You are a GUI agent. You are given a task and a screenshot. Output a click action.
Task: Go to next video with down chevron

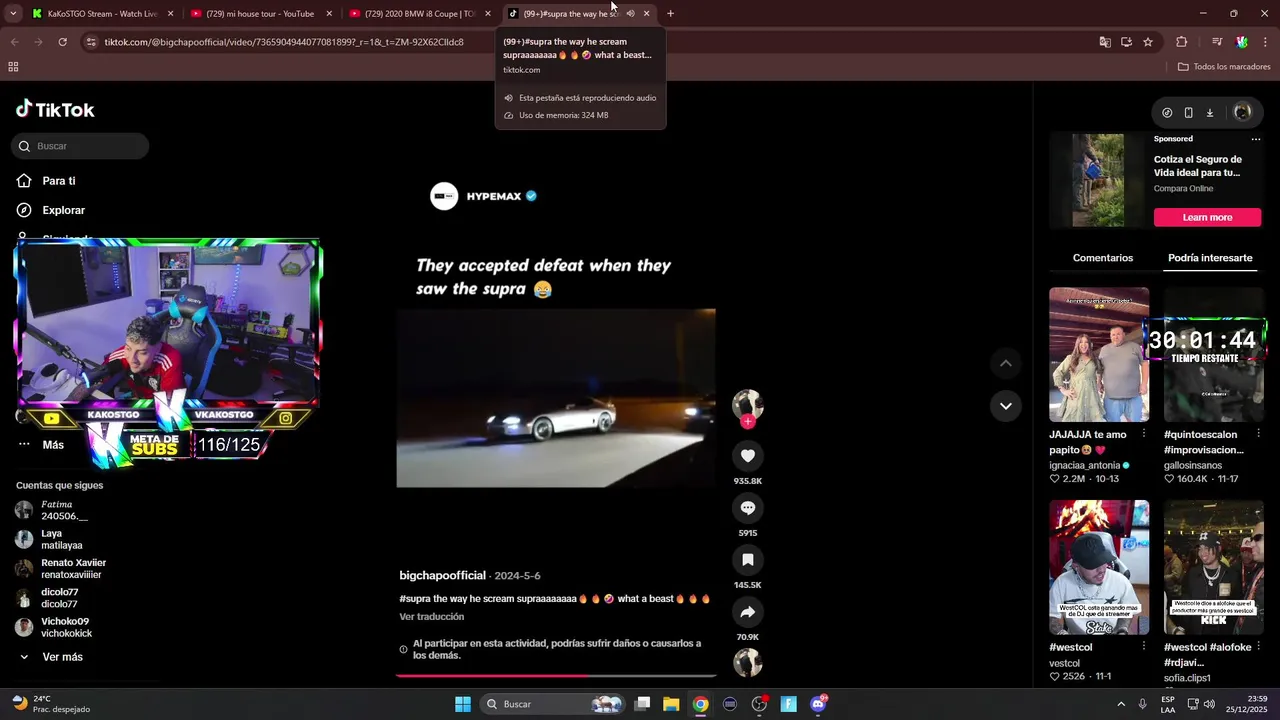(x=1005, y=406)
